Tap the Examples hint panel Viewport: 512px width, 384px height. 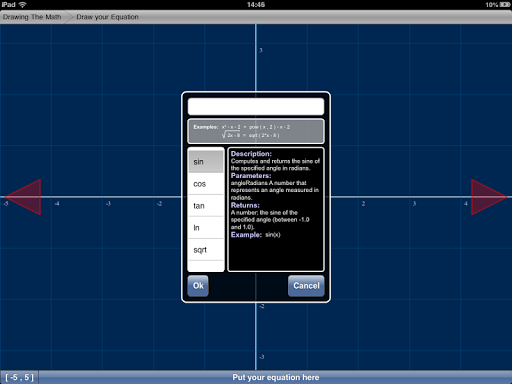pos(256,131)
